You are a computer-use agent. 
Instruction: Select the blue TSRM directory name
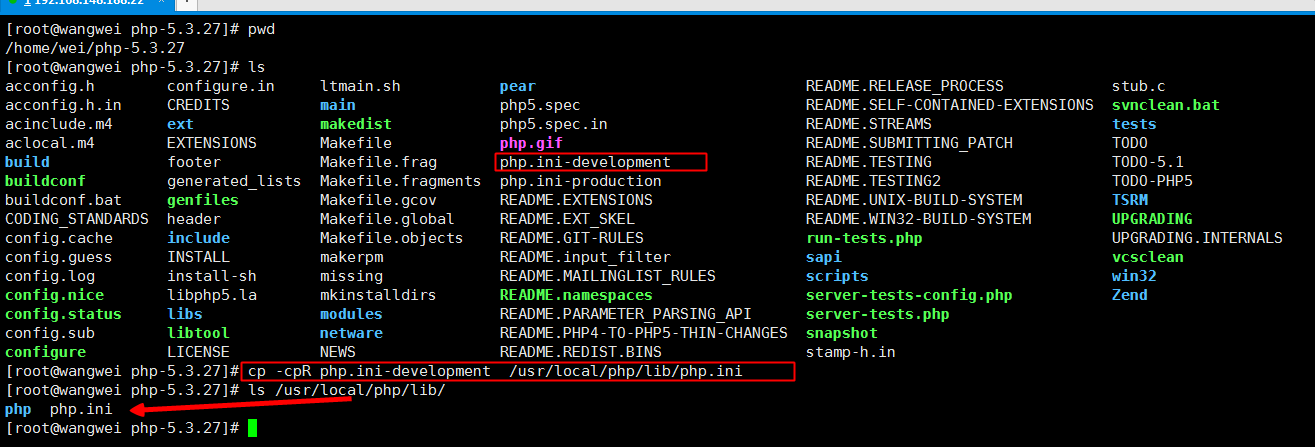[x=1130, y=200]
